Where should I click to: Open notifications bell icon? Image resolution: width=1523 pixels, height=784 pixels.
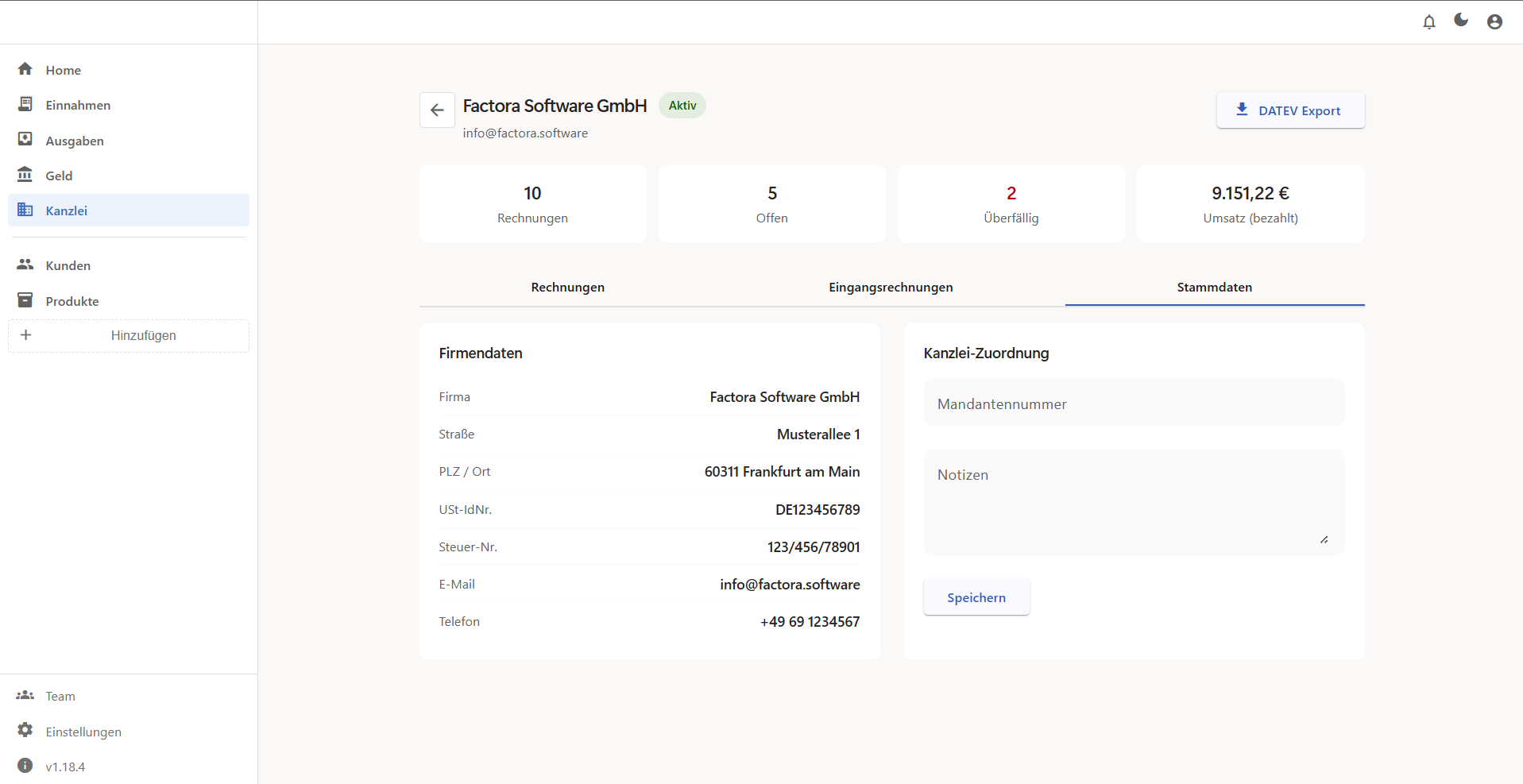[x=1429, y=22]
